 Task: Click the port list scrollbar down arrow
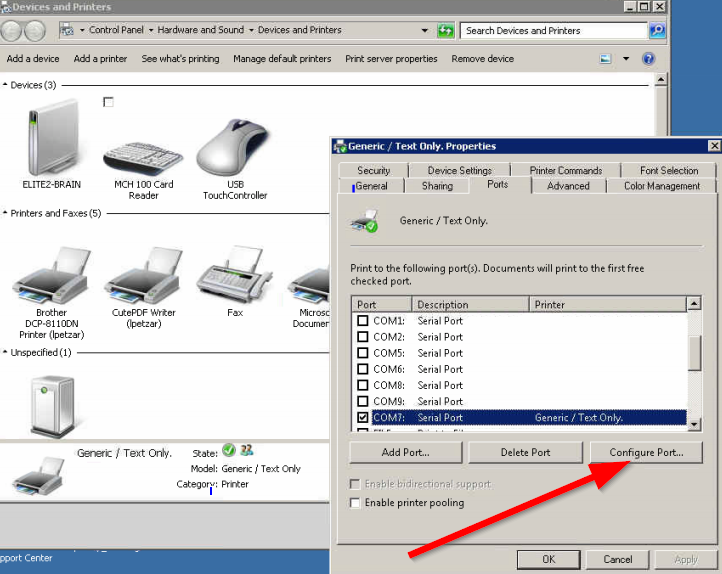coord(694,423)
